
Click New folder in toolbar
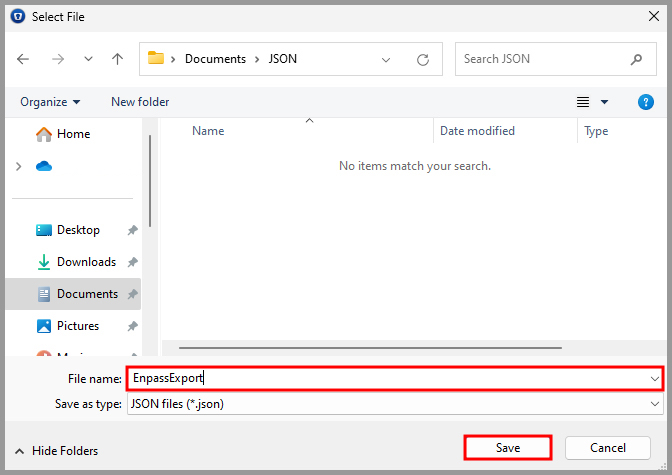(x=140, y=102)
